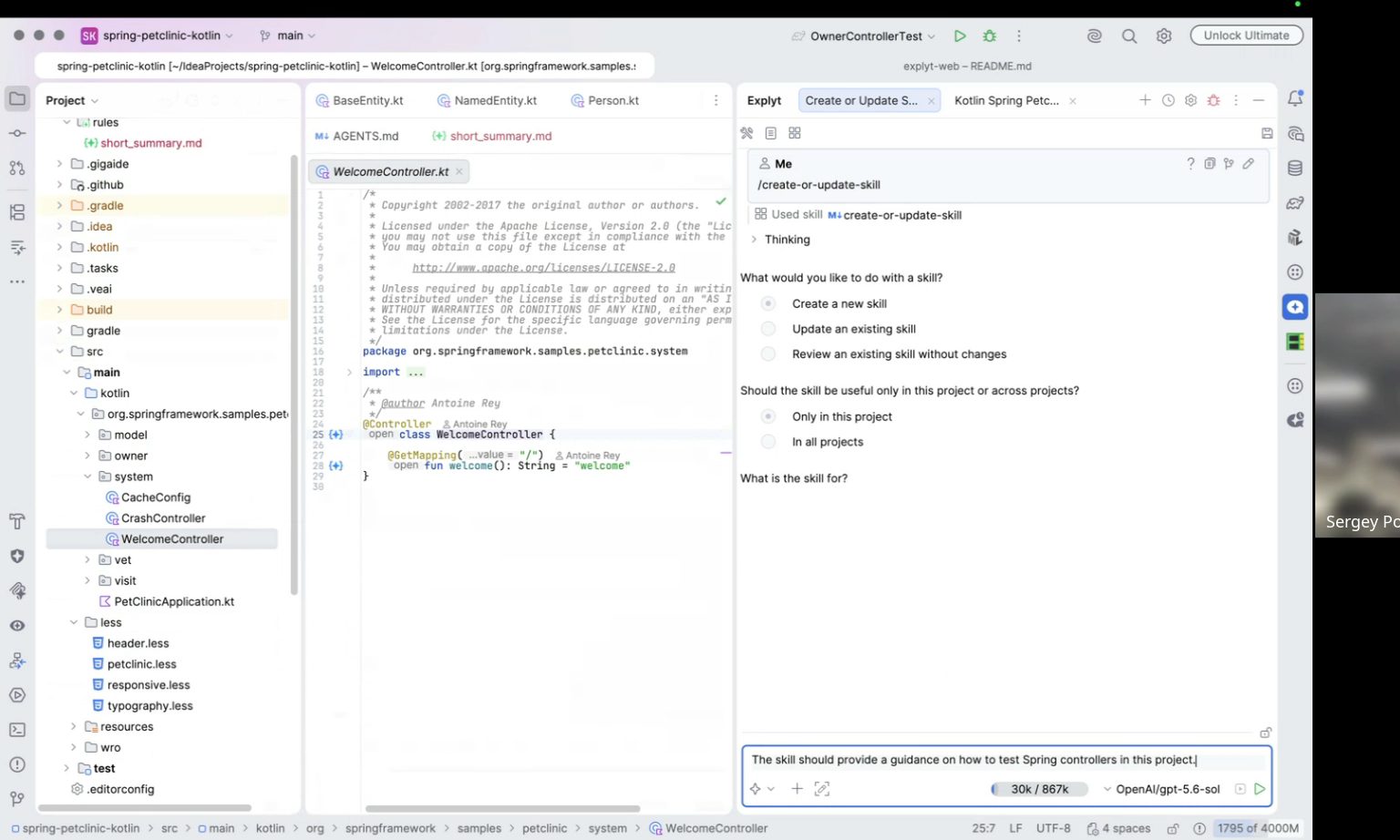Viewport: 1400px width, 840px height.
Task: Click the Debug bug icon in toolbar
Action: tap(989, 36)
